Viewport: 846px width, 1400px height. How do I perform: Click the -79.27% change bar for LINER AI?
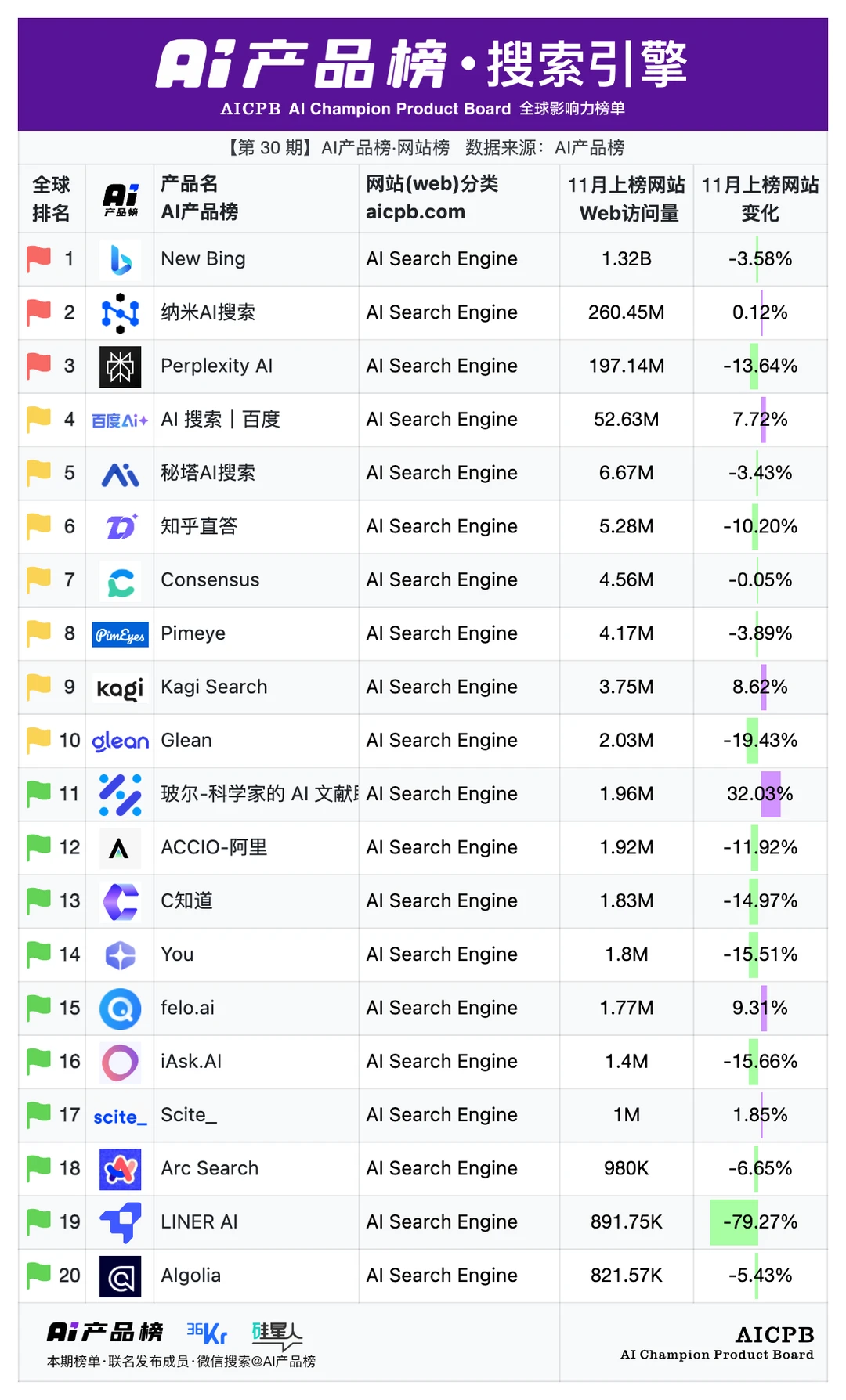tap(734, 1222)
